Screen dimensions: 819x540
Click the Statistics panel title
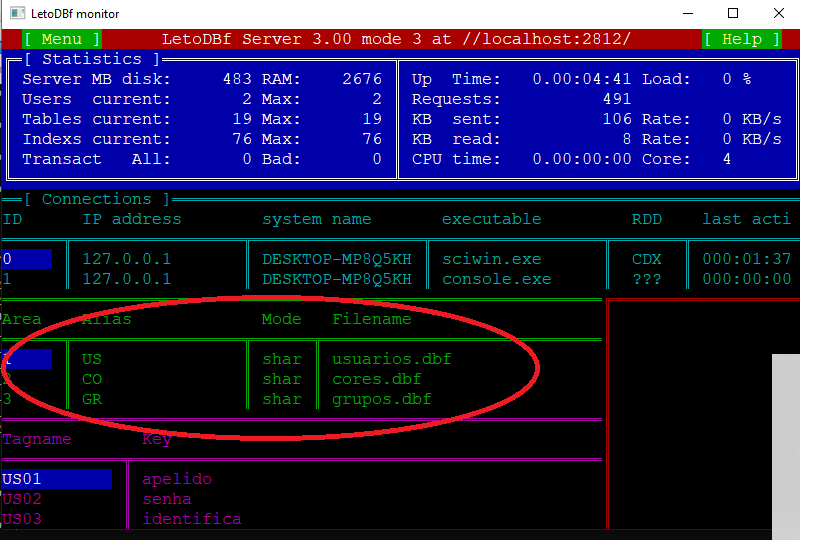pyautogui.click(x=92, y=59)
